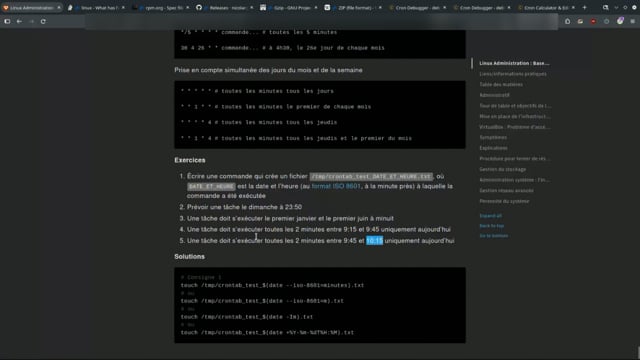Click exercise about 'premier janvier et le premier juin'
640x360 pixels.
click(290, 218)
